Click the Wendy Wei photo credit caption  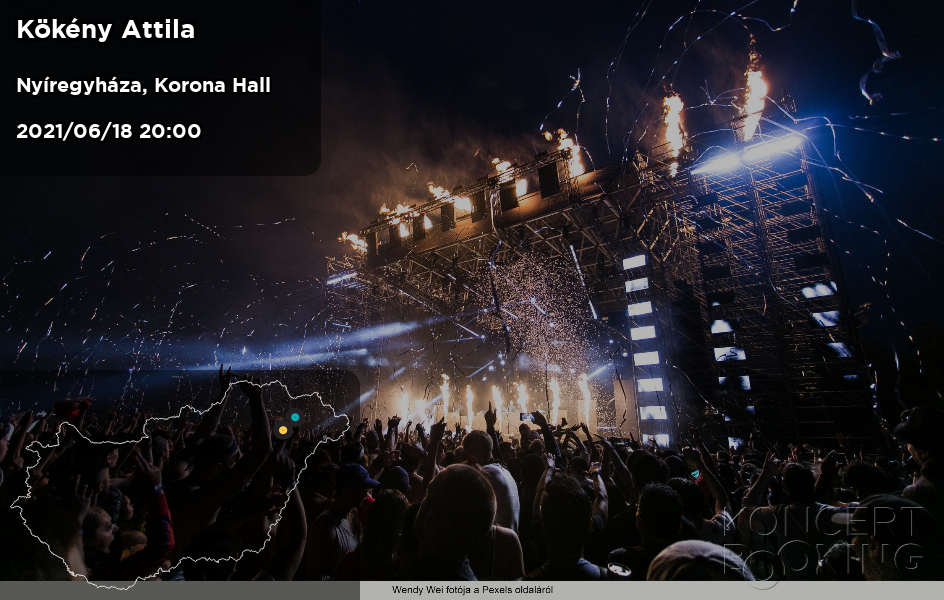click(x=472, y=590)
